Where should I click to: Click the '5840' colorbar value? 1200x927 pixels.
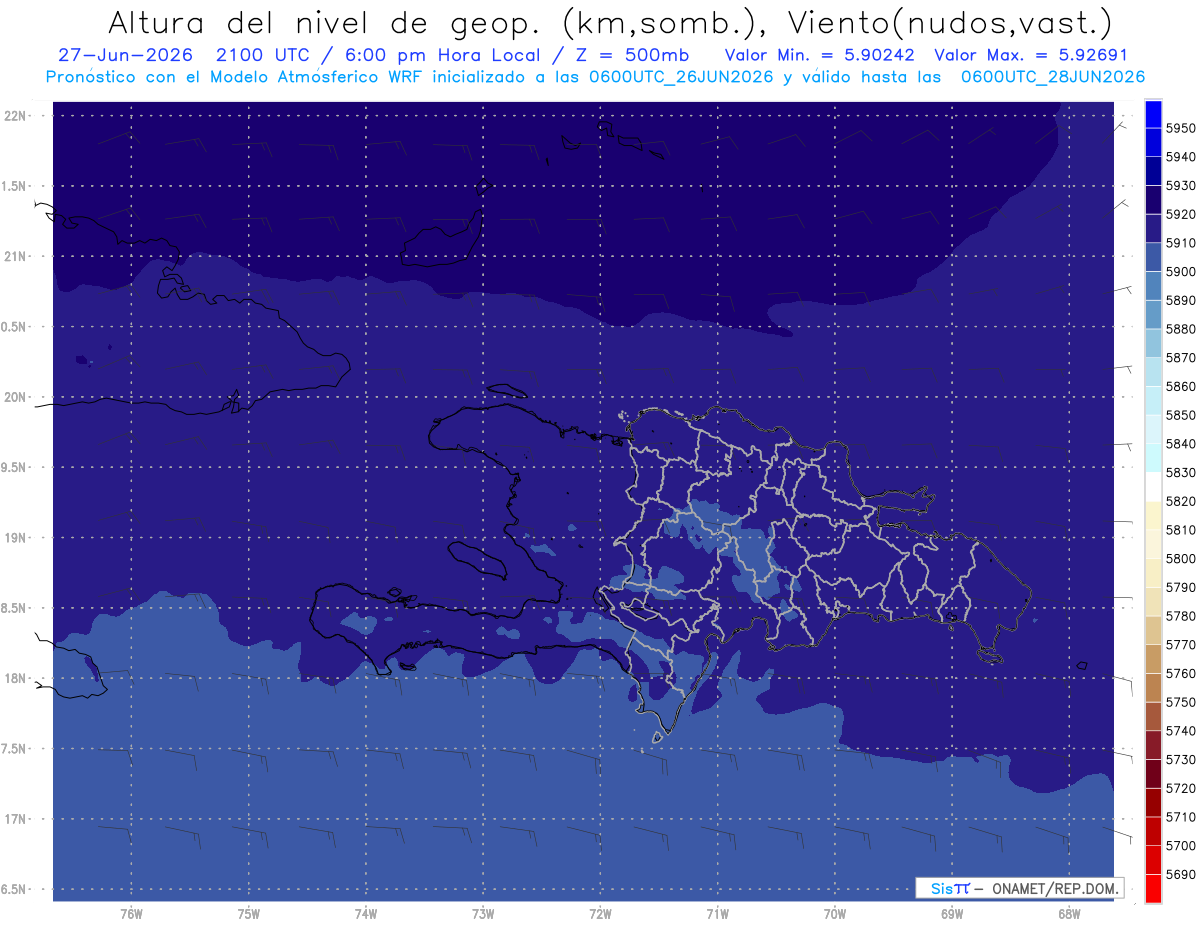pyautogui.click(x=1181, y=444)
